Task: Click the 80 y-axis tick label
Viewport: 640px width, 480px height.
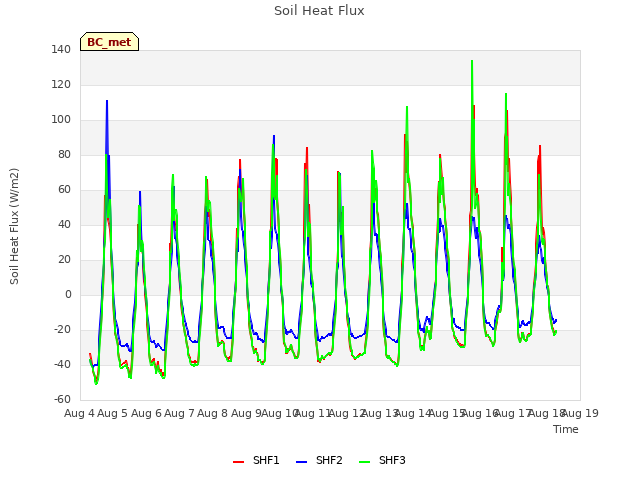Action: (x=64, y=154)
